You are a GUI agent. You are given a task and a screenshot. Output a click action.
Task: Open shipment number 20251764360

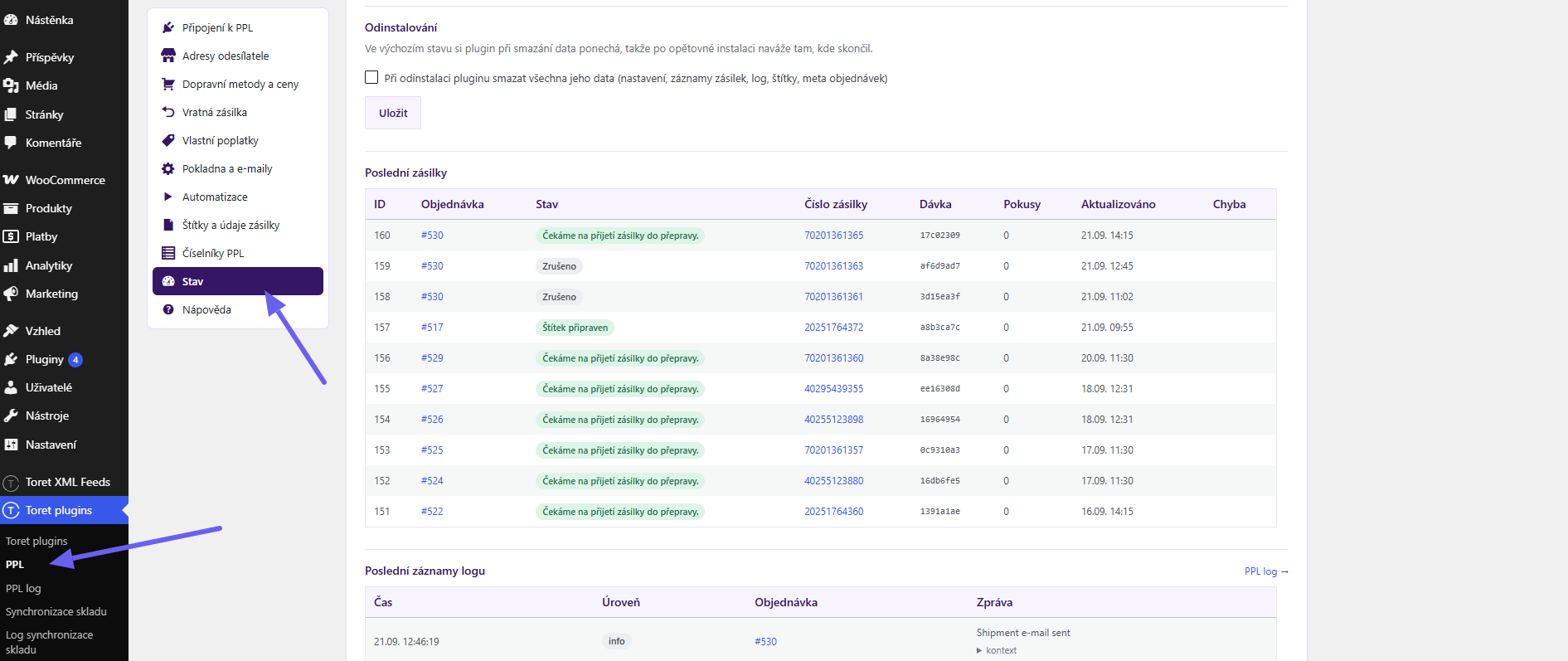click(x=833, y=512)
